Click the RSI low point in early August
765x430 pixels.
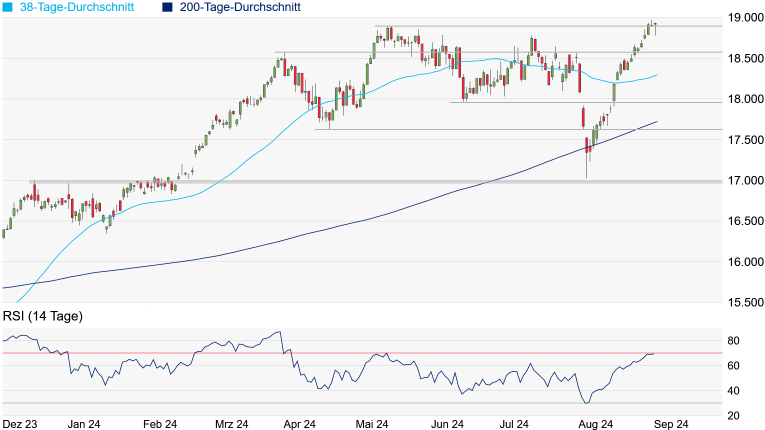click(x=585, y=402)
